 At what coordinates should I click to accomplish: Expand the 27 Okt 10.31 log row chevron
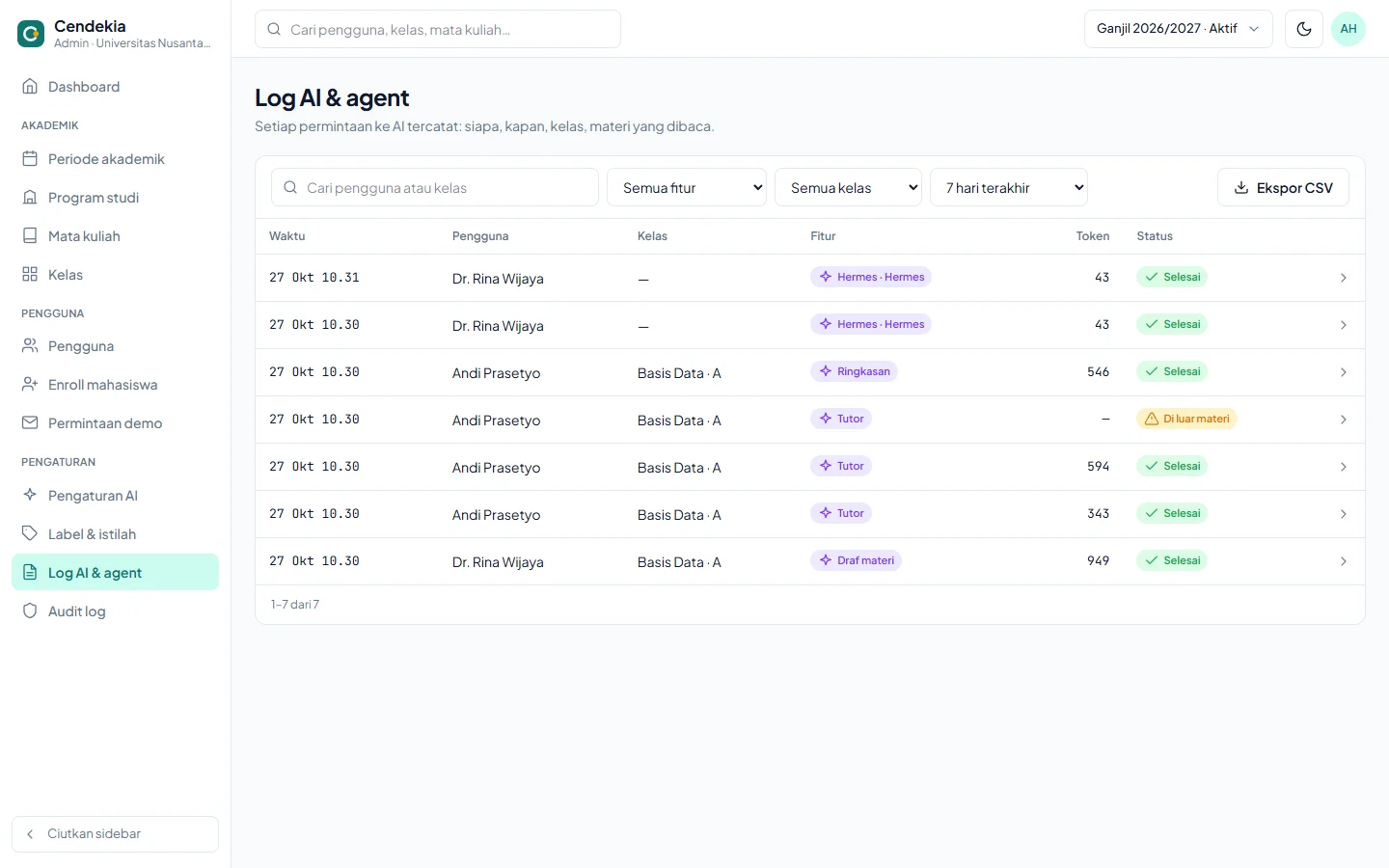pyautogui.click(x=1343, y=278)
